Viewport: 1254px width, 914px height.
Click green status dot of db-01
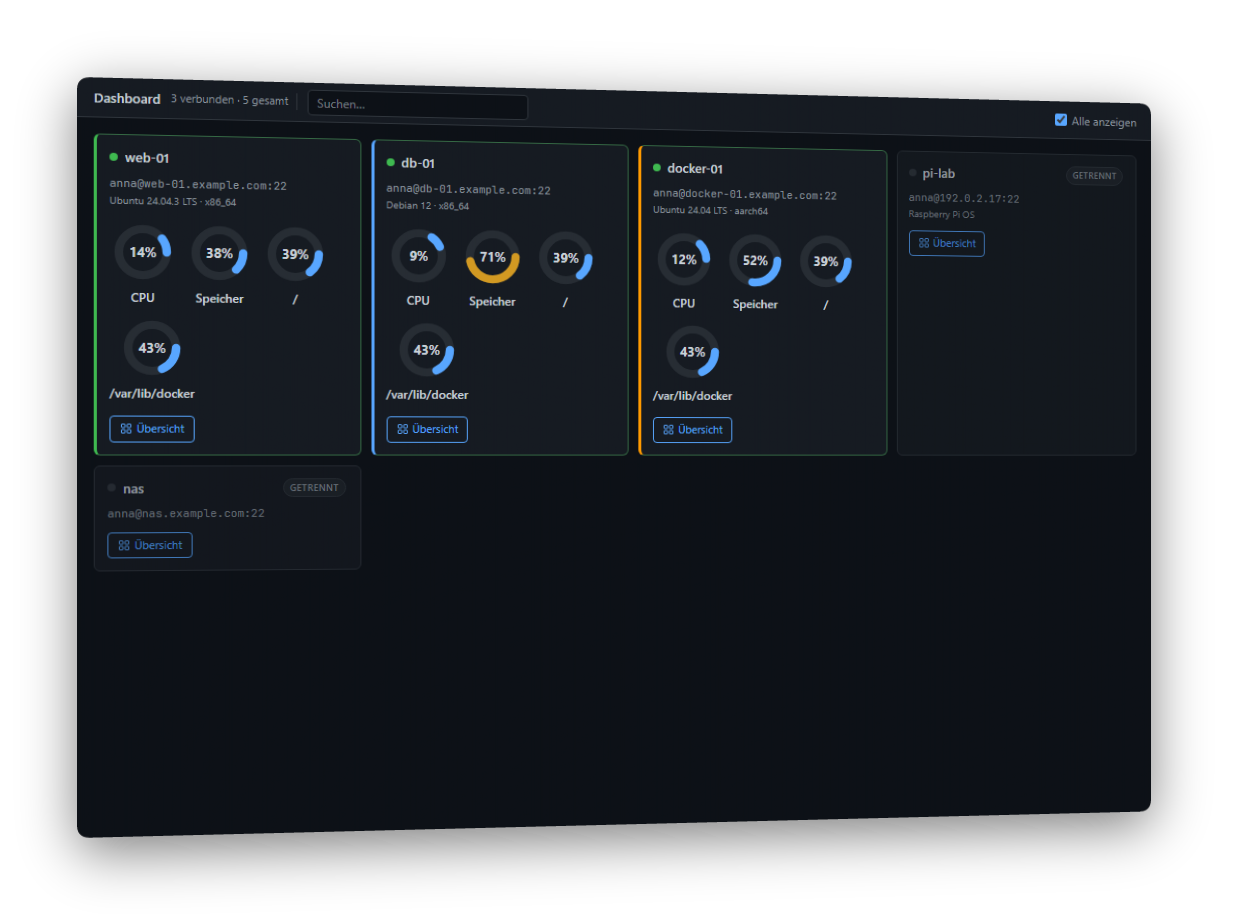[x=391, y=162]
